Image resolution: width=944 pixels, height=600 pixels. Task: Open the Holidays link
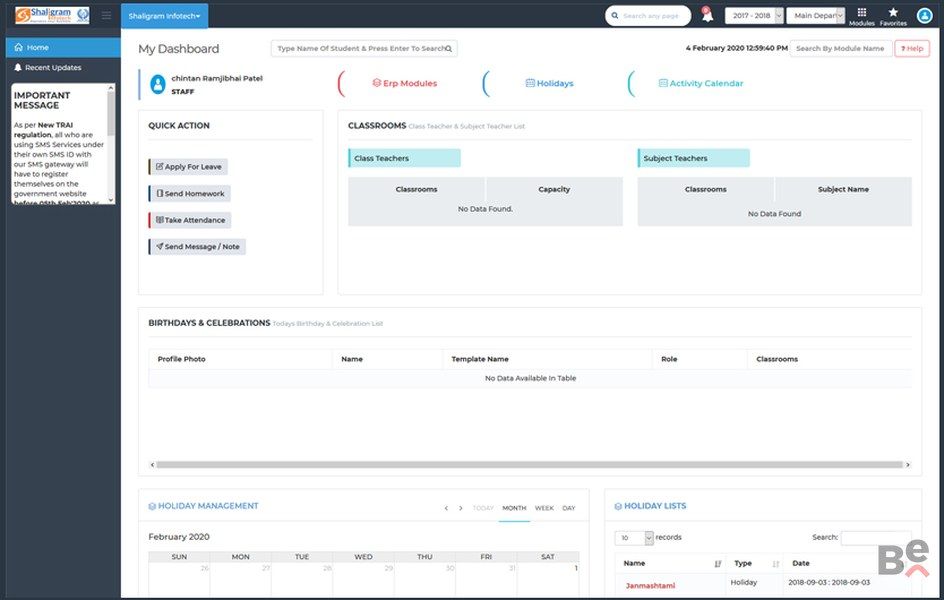click(550, 84)
